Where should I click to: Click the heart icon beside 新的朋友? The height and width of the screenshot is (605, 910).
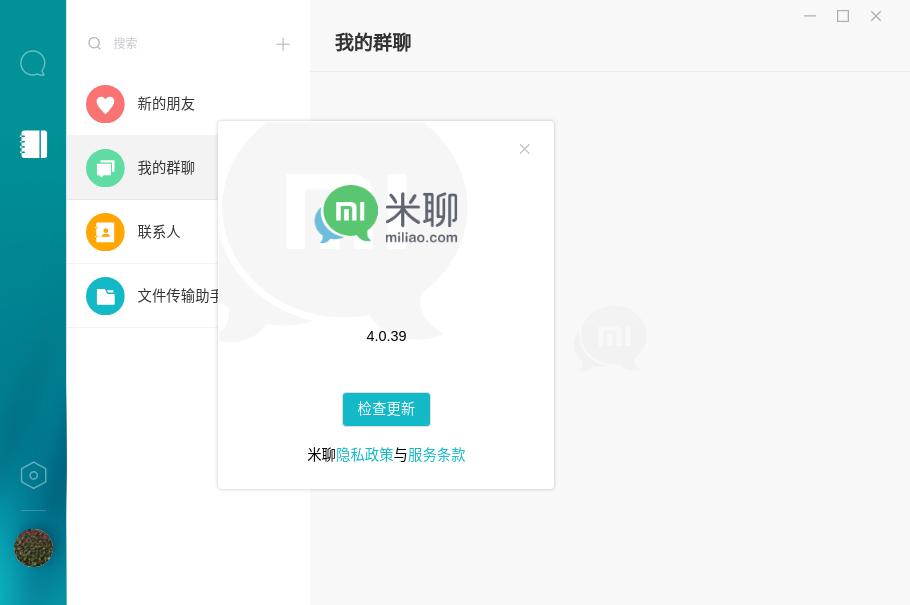105,104
